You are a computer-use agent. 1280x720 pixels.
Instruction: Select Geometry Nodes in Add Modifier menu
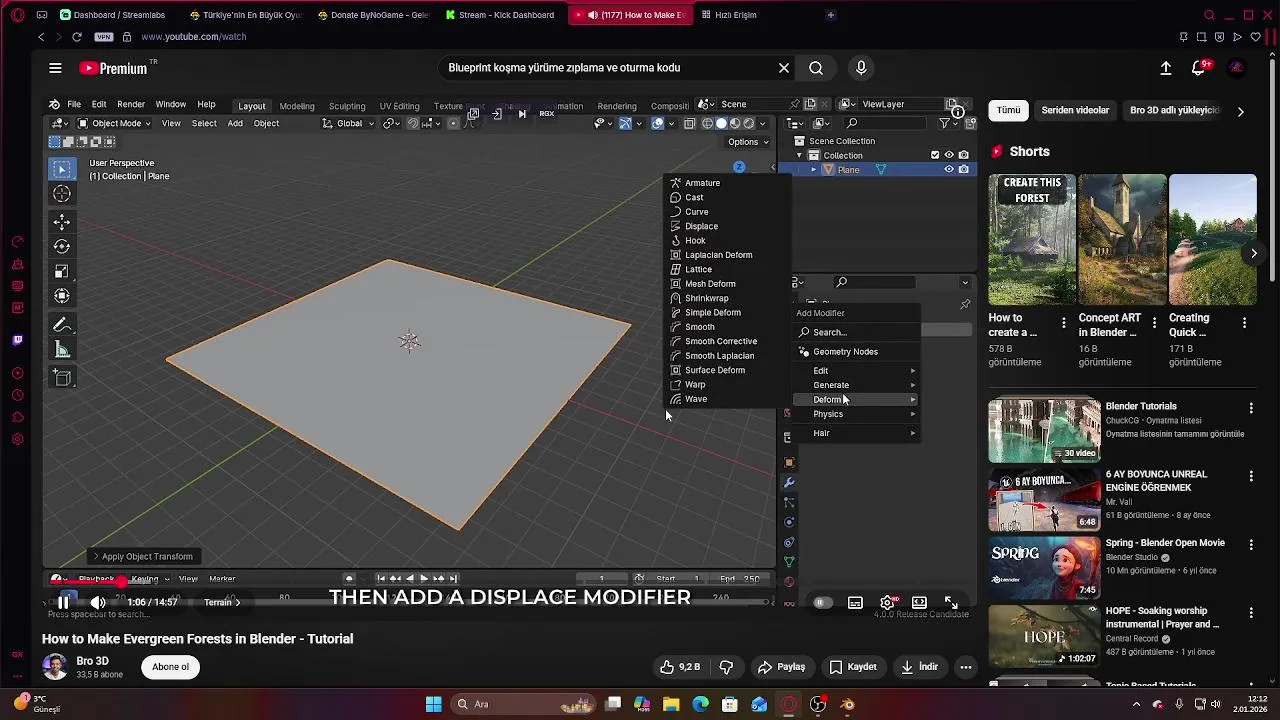point(845,352)
